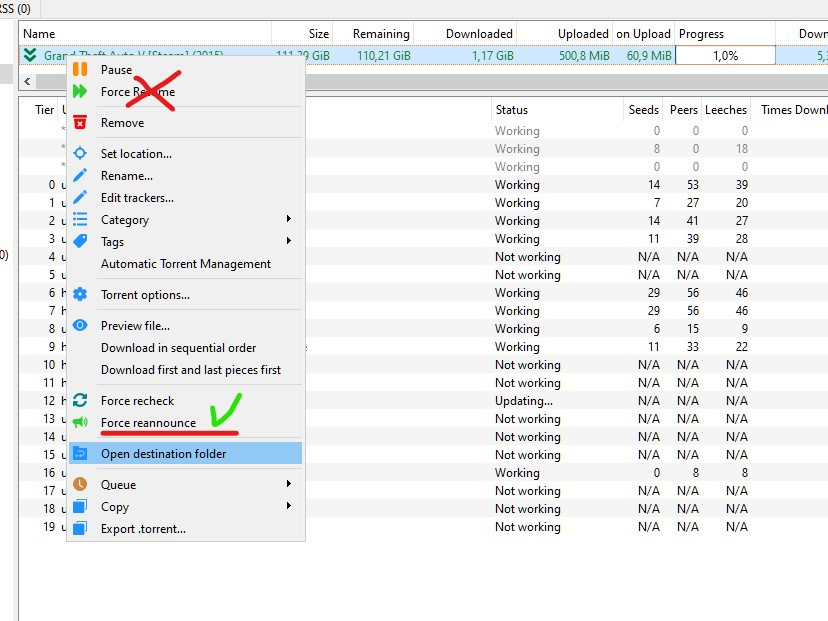Click the Preview file eye icon
Screen dimensions: 828x621
(80, 326)
